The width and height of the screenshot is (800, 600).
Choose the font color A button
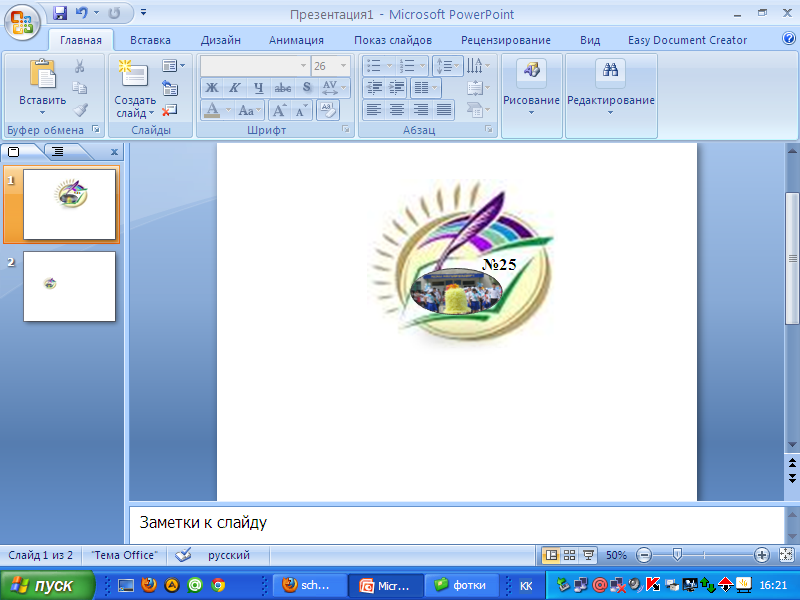[212, 110]
